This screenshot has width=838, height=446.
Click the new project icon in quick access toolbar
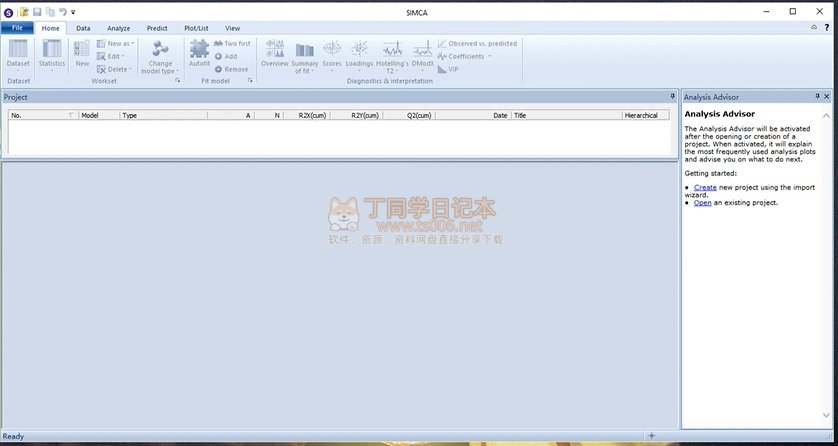[24, 12]
